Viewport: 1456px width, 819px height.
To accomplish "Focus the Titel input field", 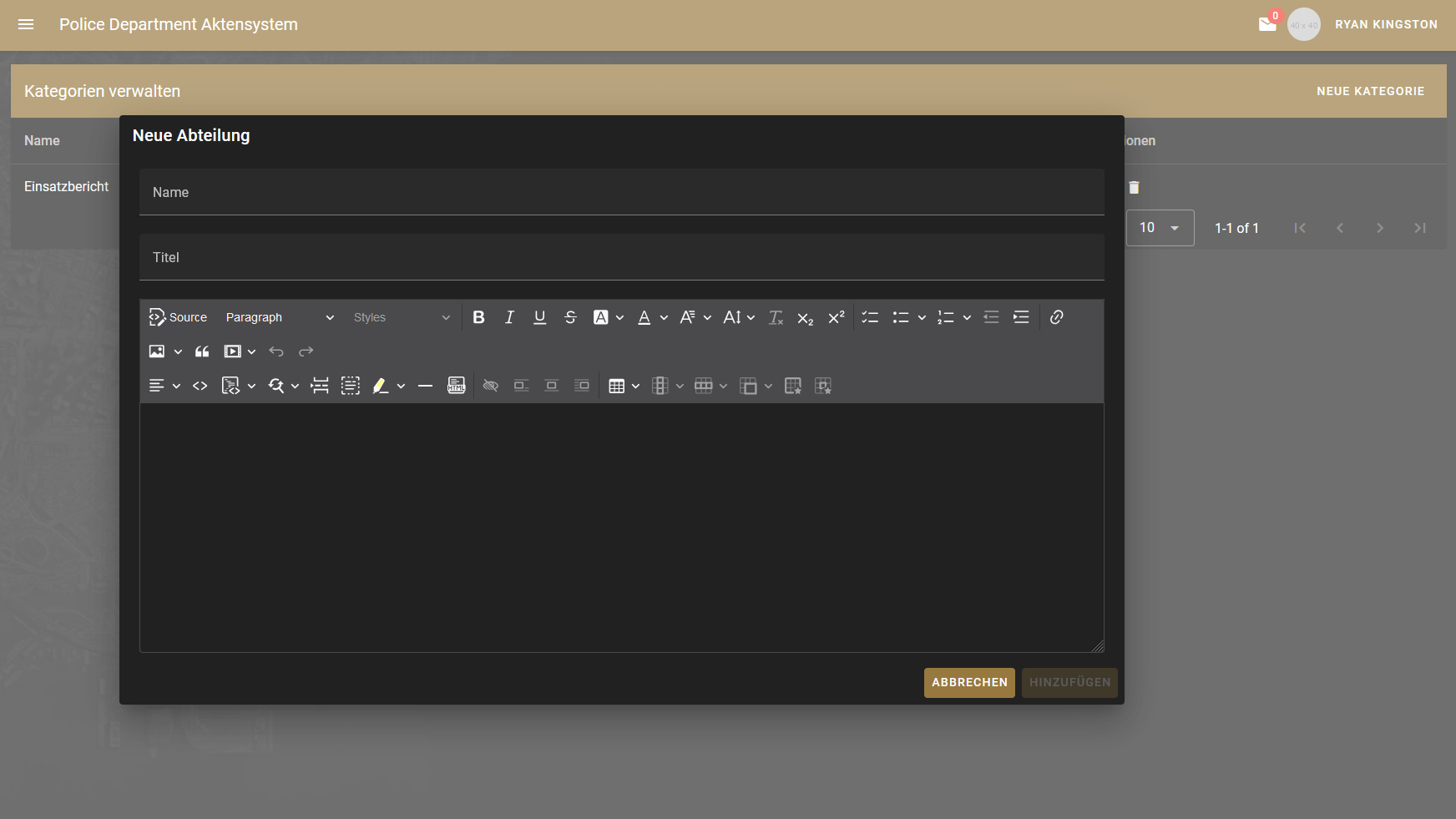I will point(622,257).
